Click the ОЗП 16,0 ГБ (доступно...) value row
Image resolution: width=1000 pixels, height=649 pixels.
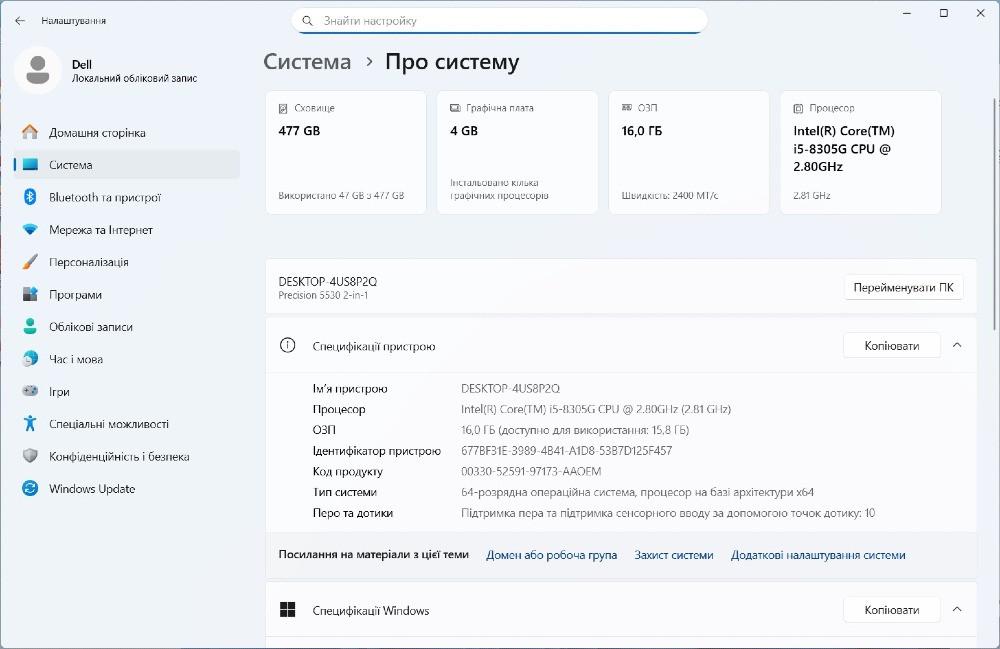tap(575, 430)
